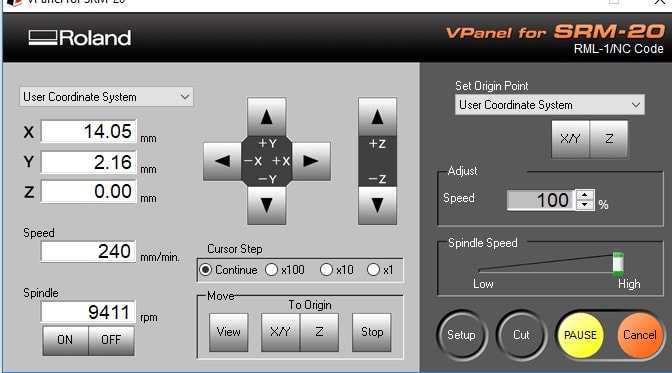Select x1 cursor step
672x373 pixels.
click(x=380, y=270)
